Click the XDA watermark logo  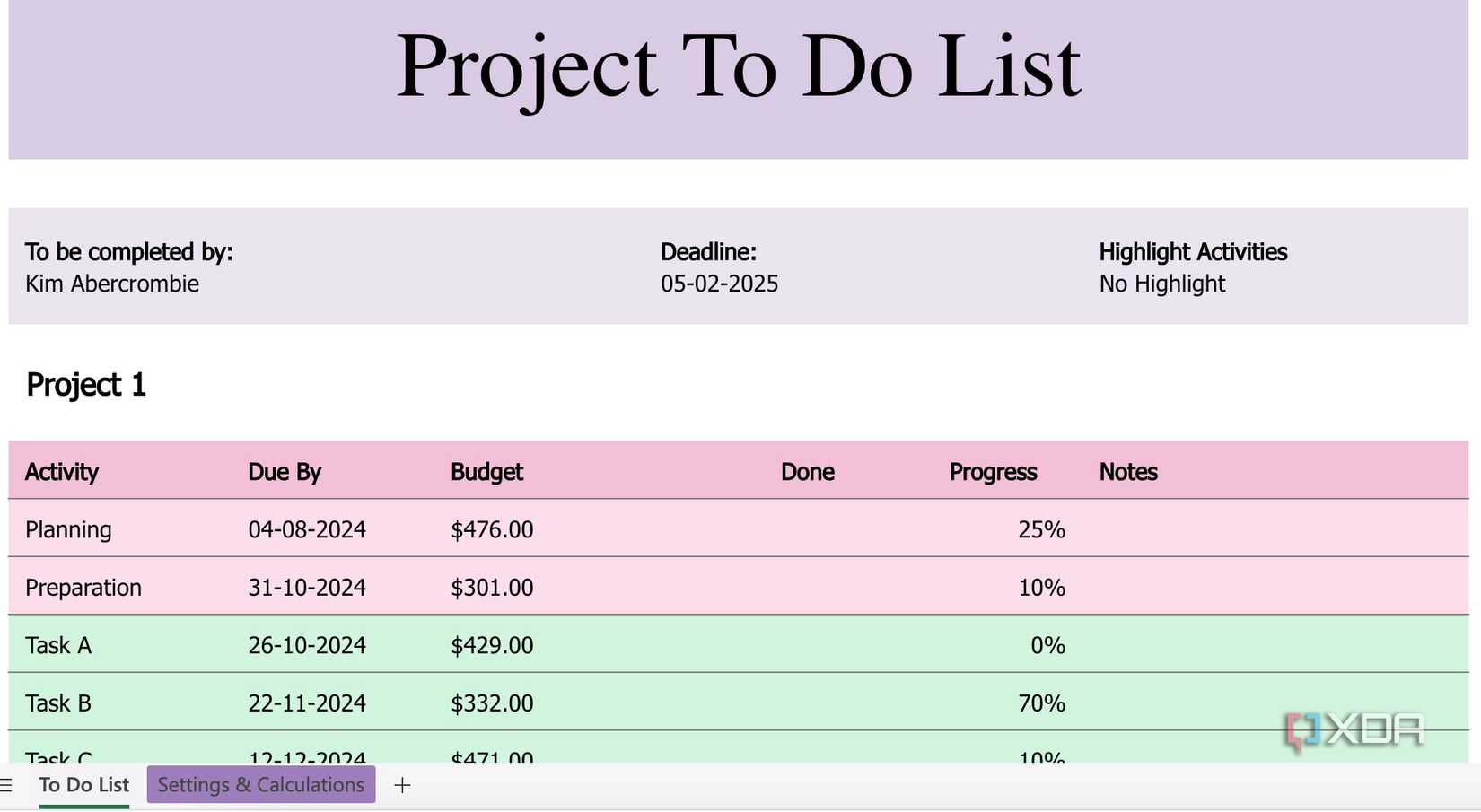point(1353,729)
